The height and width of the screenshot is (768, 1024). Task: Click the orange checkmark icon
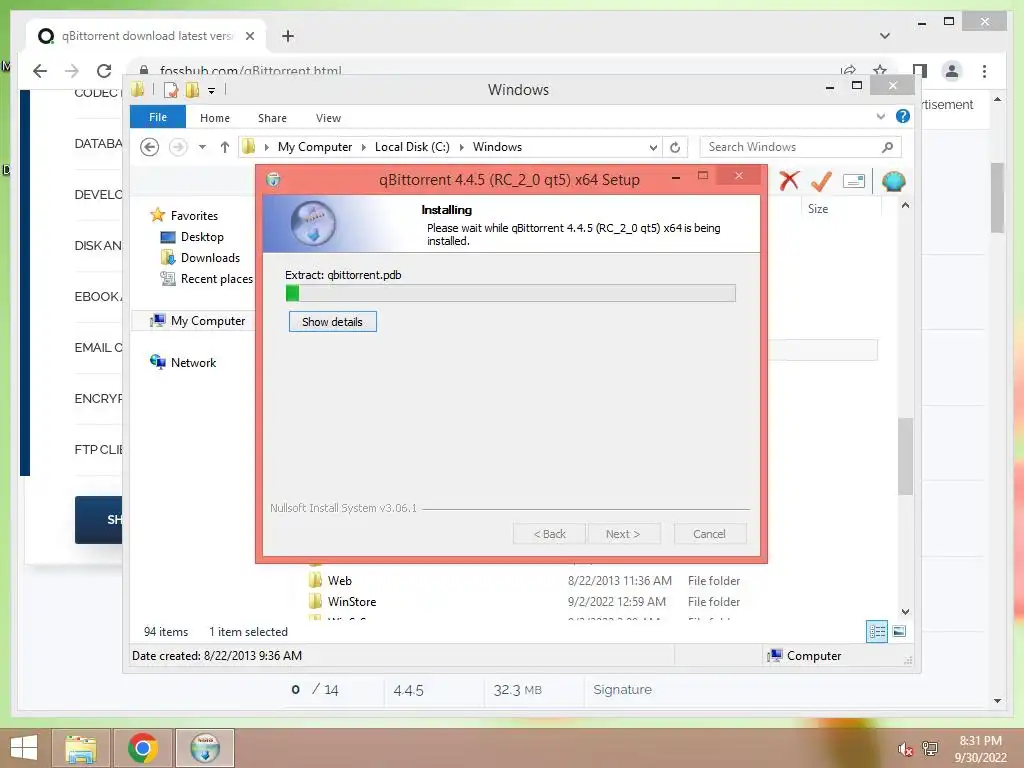[x=821, y=181]
